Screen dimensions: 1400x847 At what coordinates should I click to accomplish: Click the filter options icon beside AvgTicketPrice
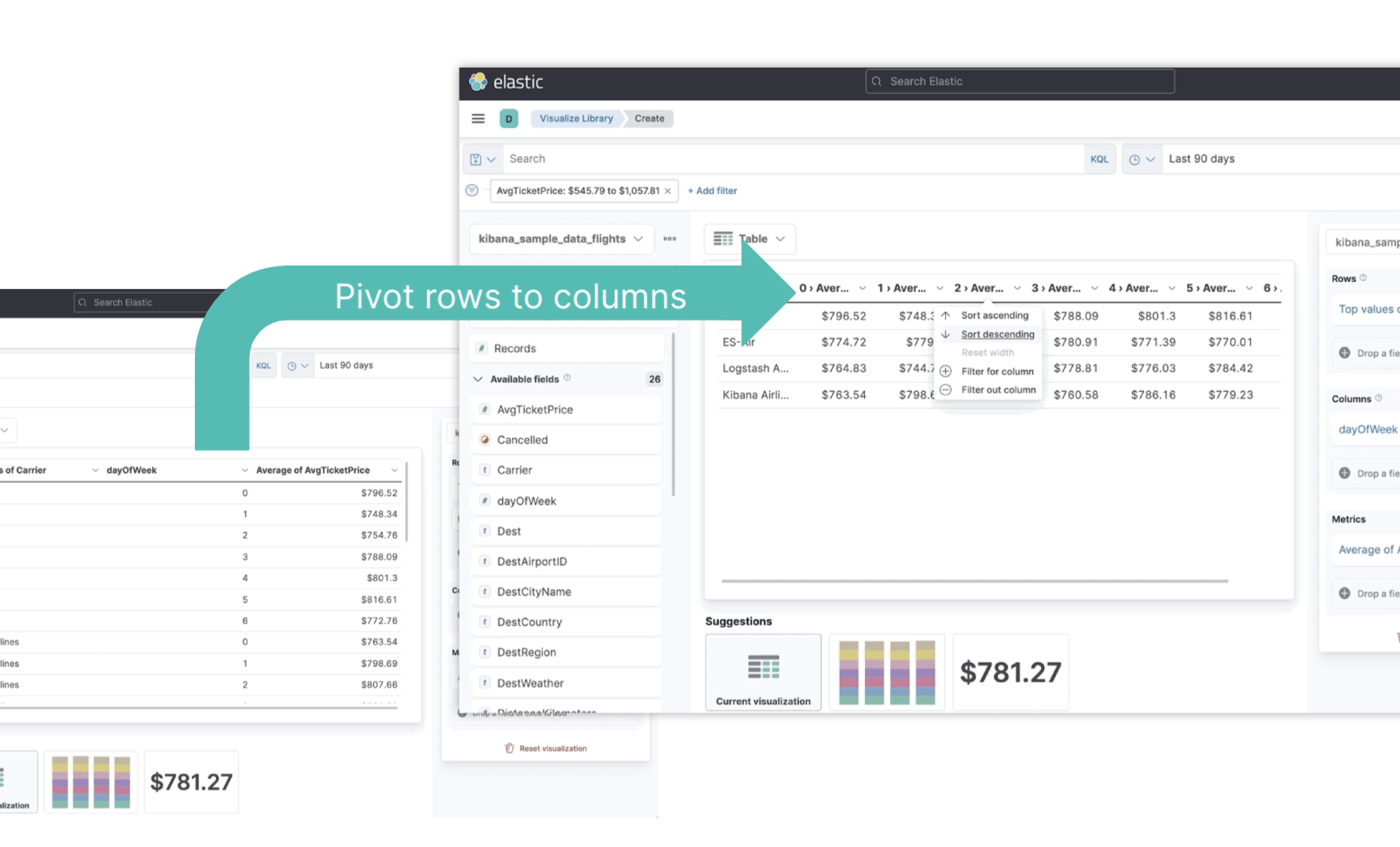tap(472, 191)
